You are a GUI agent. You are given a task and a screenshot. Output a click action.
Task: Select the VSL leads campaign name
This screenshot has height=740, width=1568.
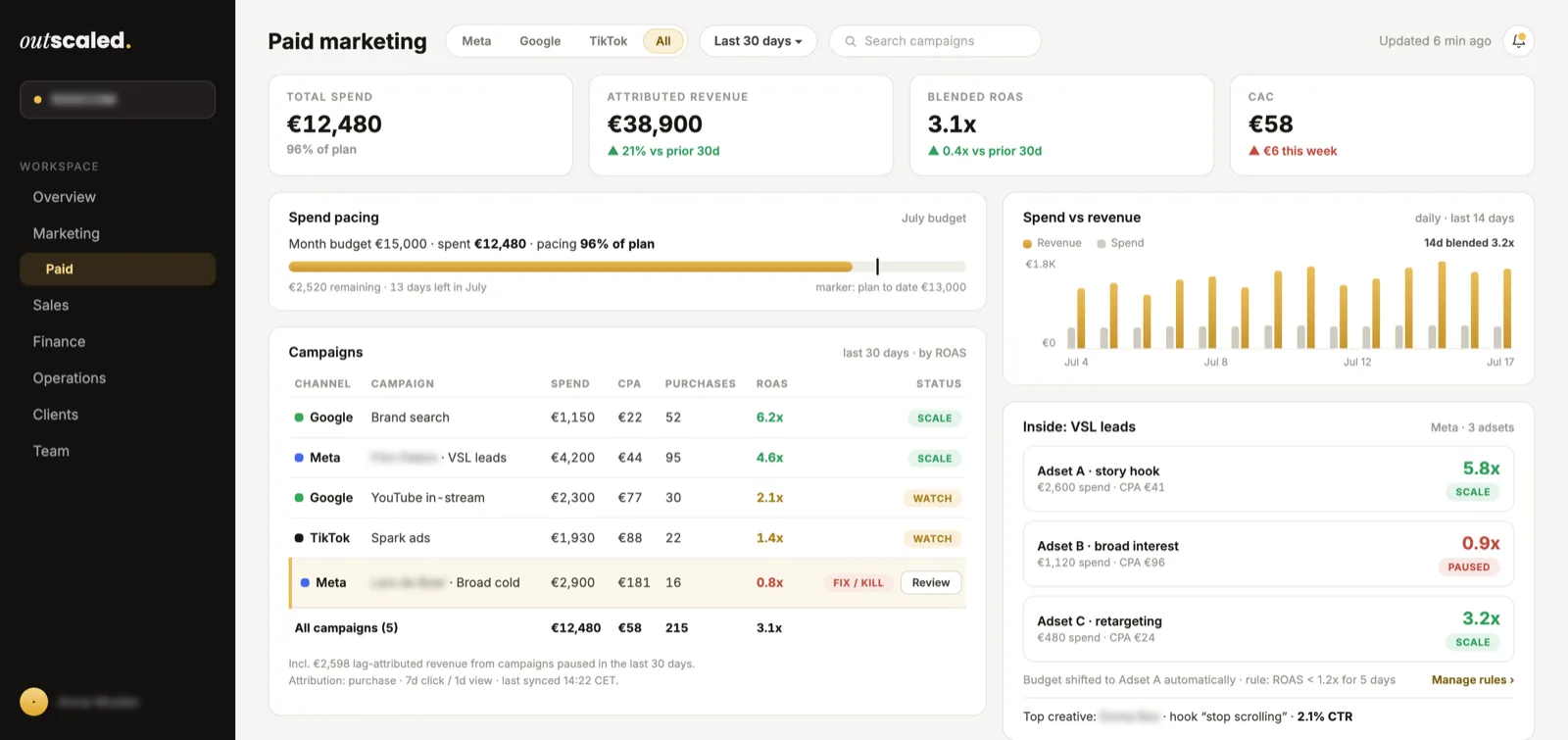(x=477, y=458)
